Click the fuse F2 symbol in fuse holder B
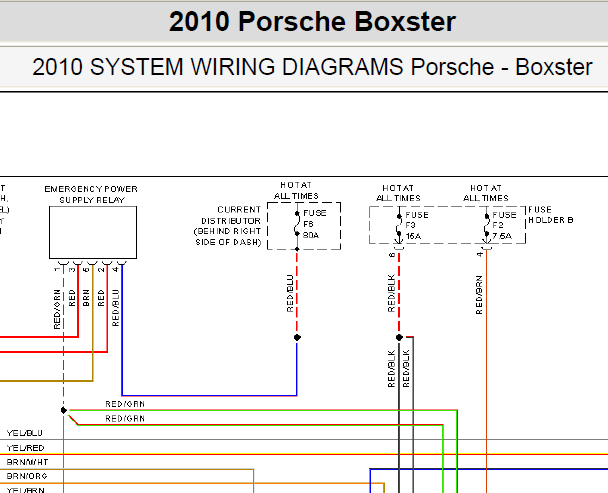The width and height of the screenshot is (608, 493). tap(487, 225)
